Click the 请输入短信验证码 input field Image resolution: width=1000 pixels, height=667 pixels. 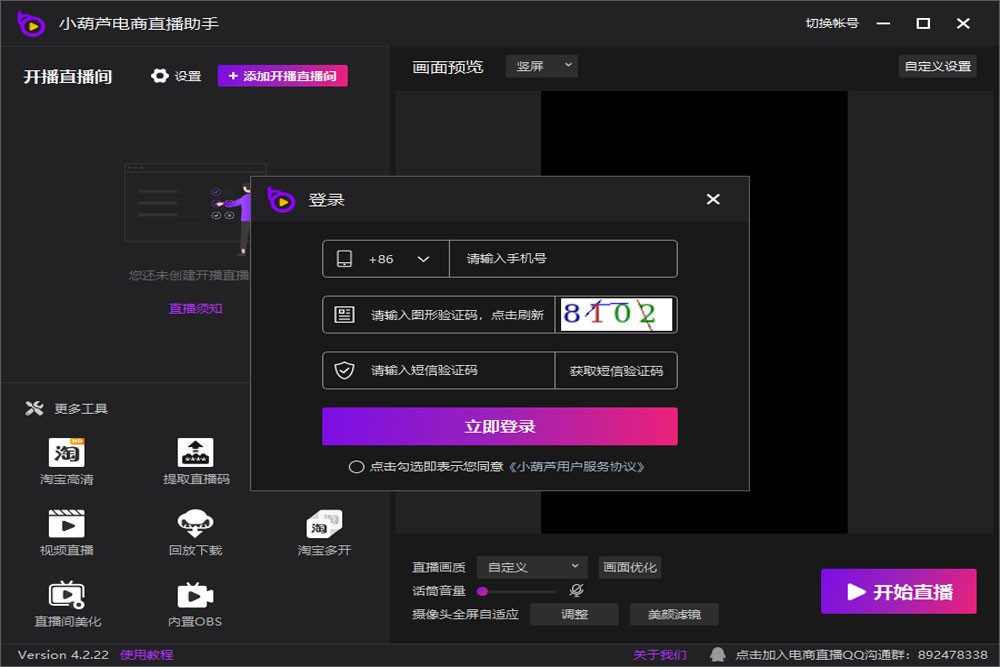pos(457,370)
